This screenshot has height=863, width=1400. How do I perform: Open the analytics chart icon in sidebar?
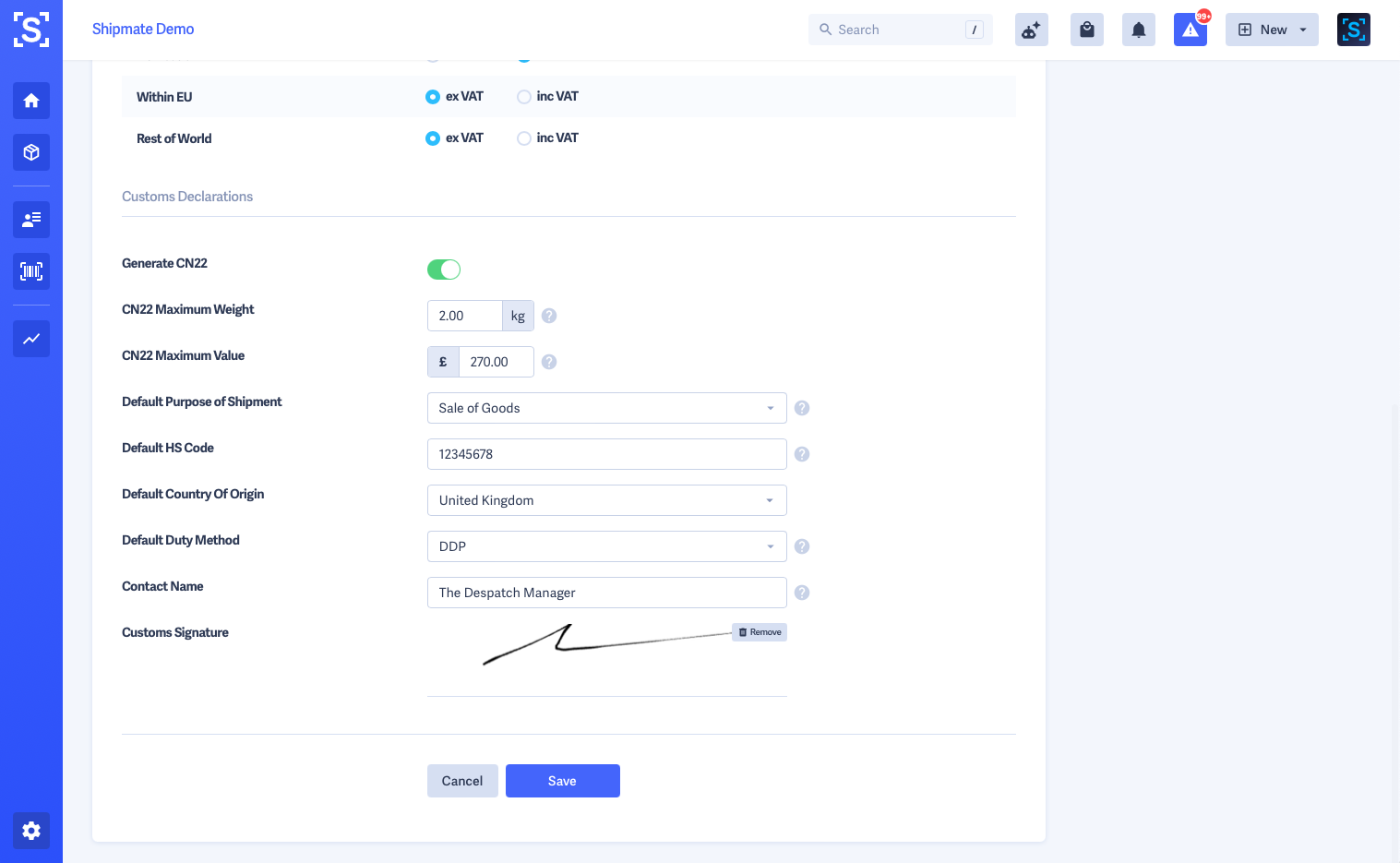pos(31,339)
